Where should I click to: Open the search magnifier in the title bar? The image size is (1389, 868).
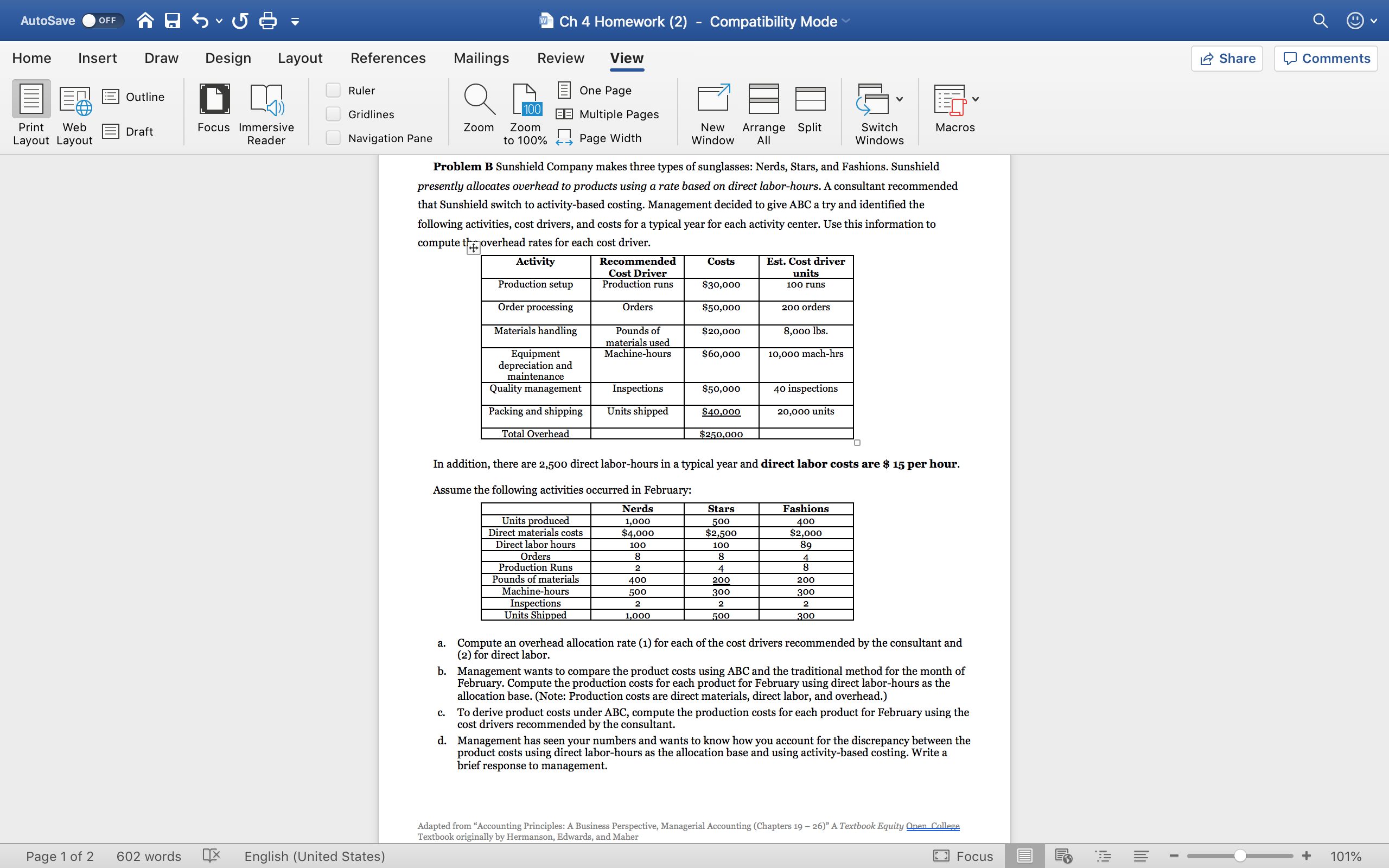tap(1320, 20)
